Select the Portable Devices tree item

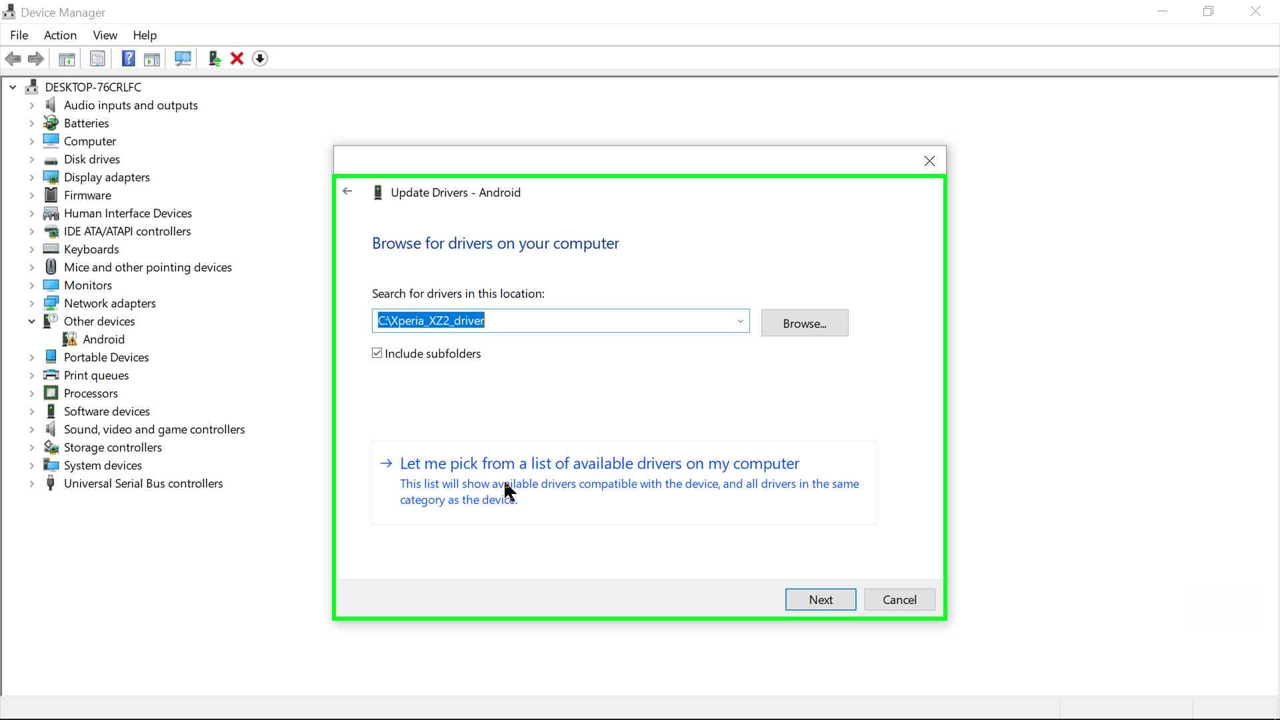[106, 357]
